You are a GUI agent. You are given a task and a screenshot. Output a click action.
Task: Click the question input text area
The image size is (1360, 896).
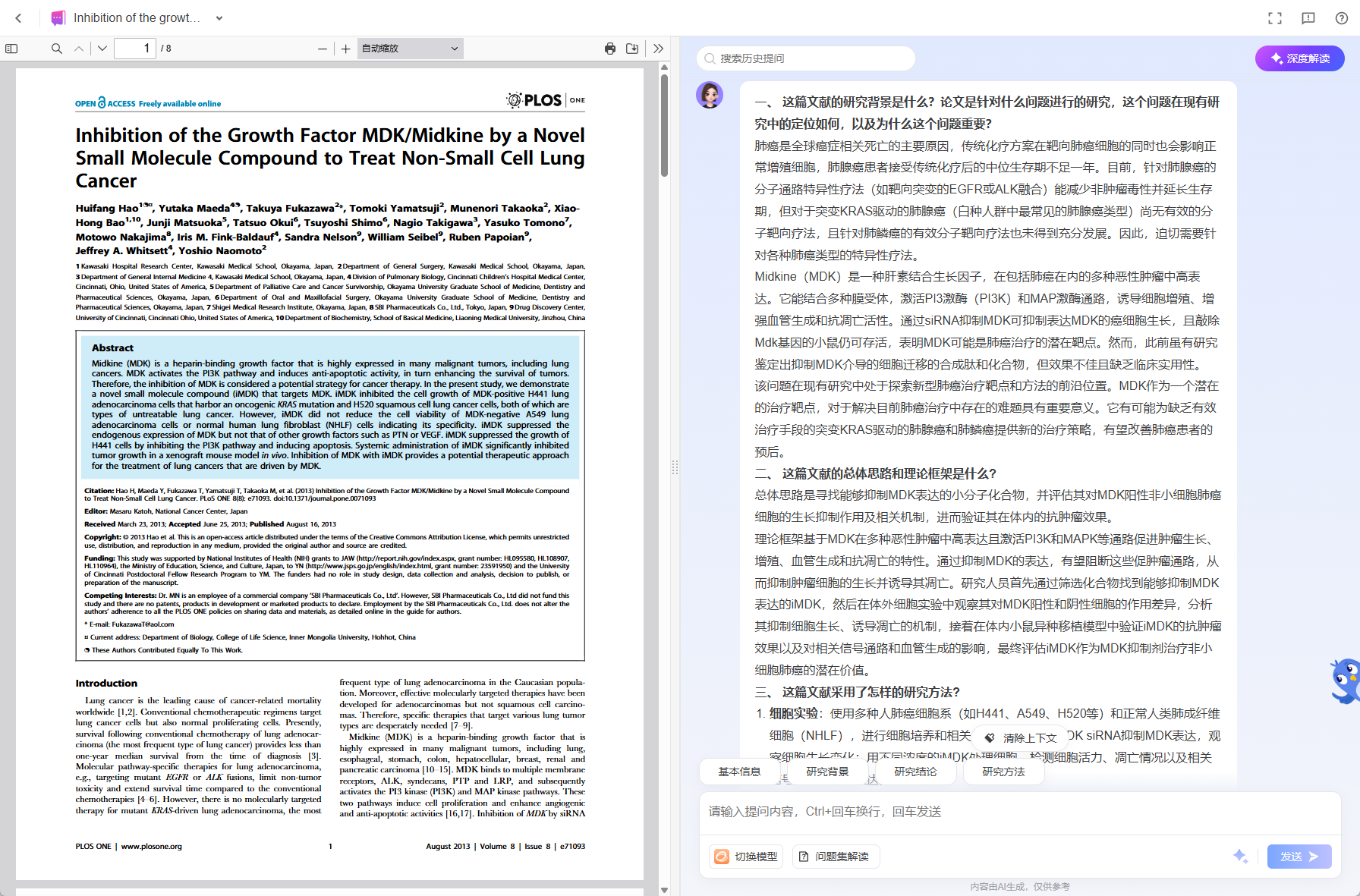pos(1020,812)
